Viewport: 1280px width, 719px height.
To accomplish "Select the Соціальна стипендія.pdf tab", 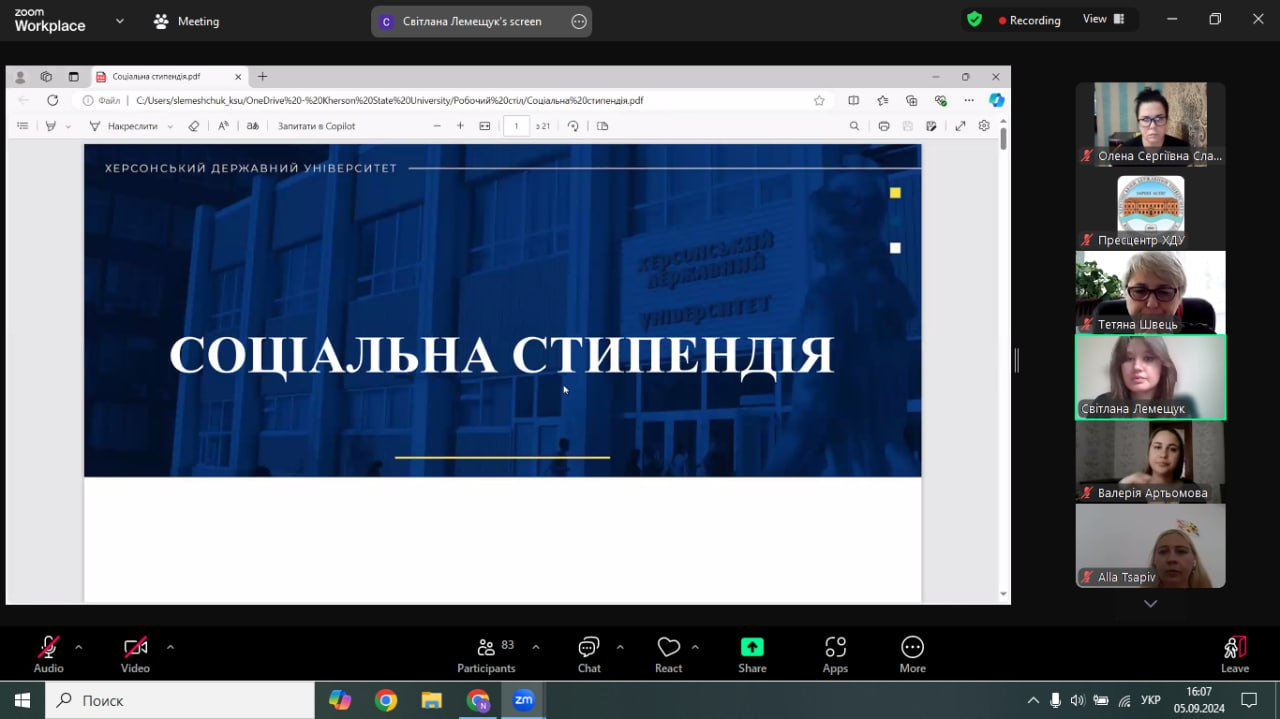I will [169, 77].
